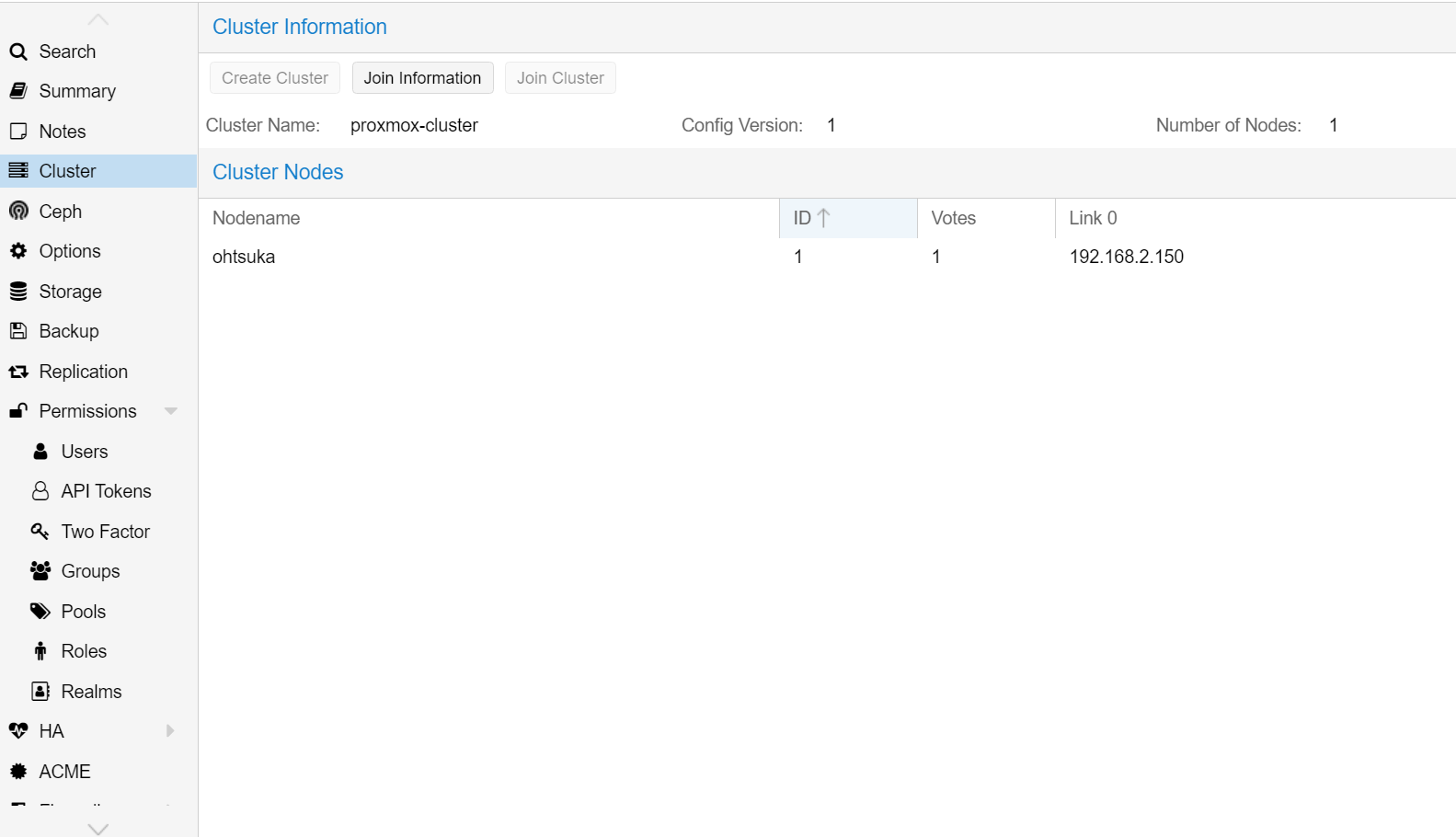Open the Two Factor entry
Viewport: 1456px width, 837px height.
[98, 532]
